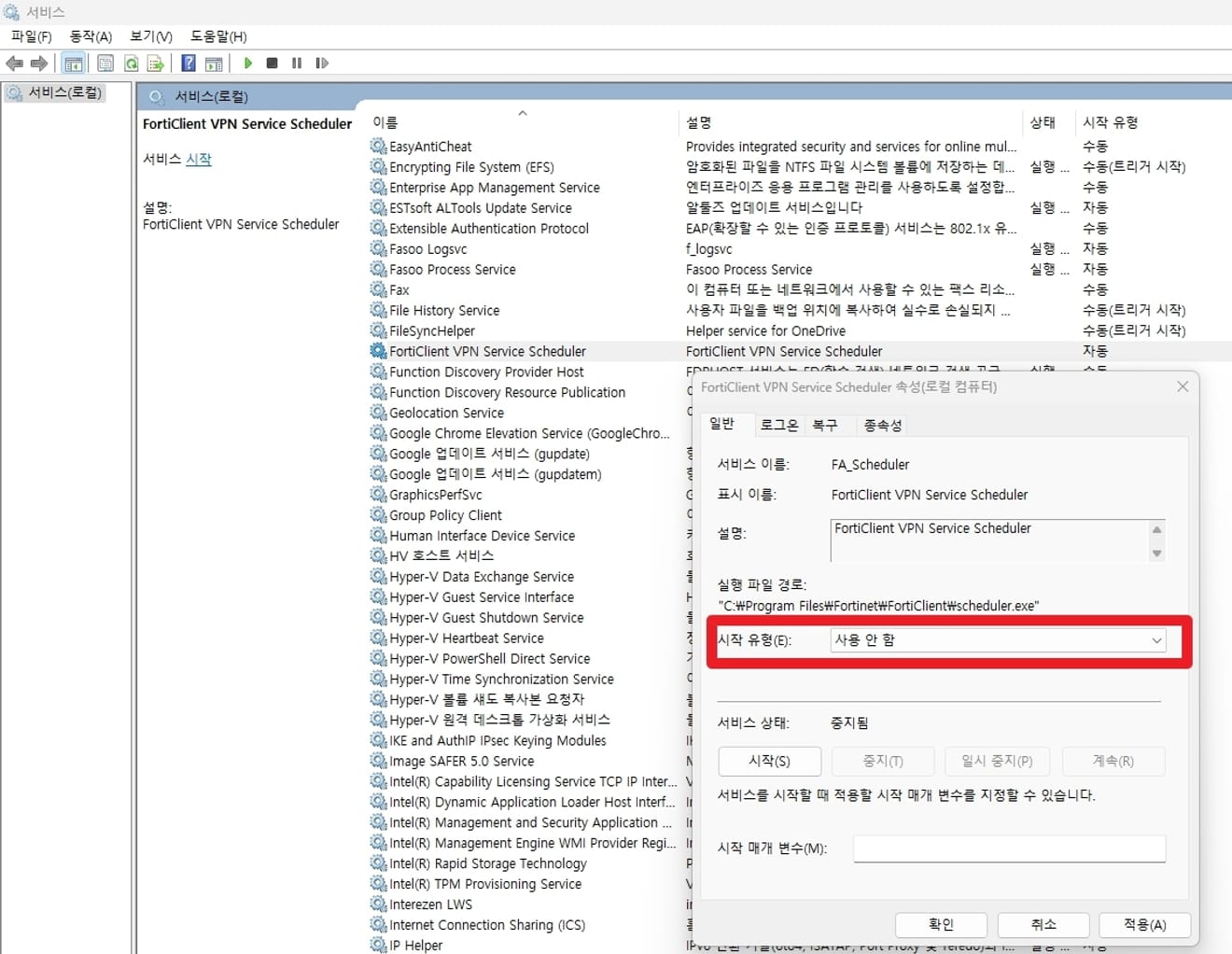This screenshot has height=954, width=1232.
Task: Open the 동작(A) menu
Action: [91, 36]
